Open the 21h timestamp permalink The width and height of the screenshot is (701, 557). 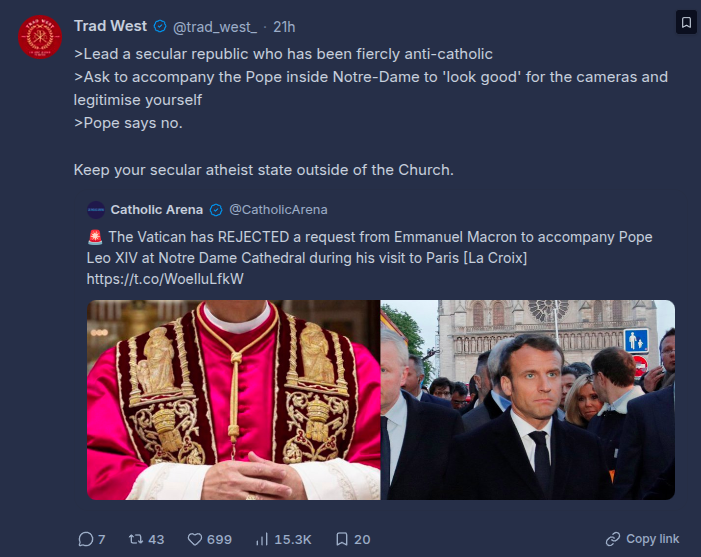(x=284, y=27)
